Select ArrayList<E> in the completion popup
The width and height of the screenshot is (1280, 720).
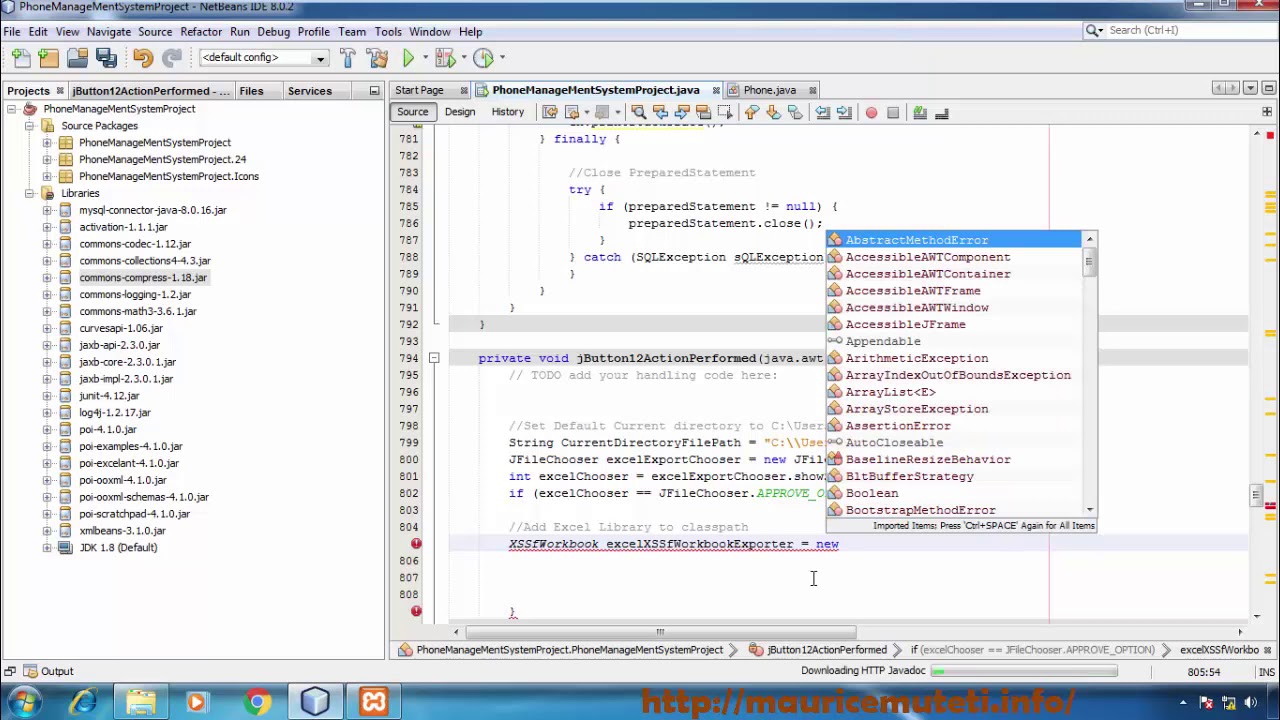click(953, 392)
